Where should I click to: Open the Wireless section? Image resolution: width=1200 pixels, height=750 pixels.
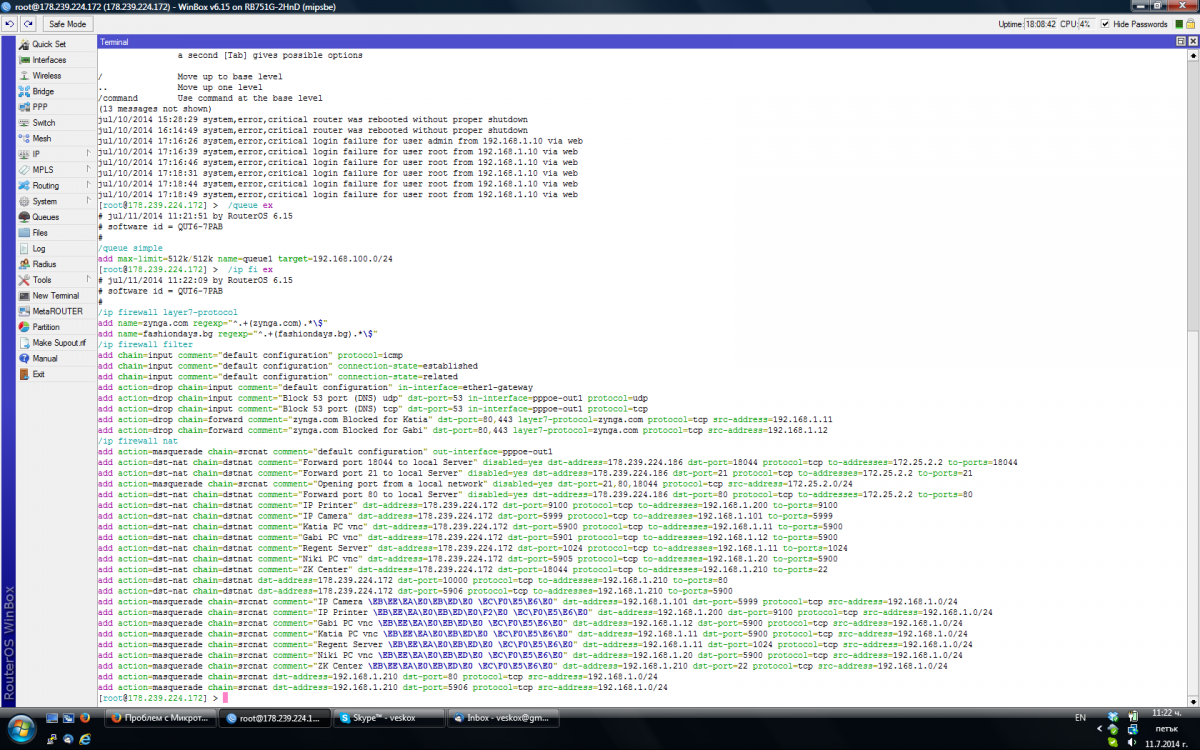tap(46, 76)
